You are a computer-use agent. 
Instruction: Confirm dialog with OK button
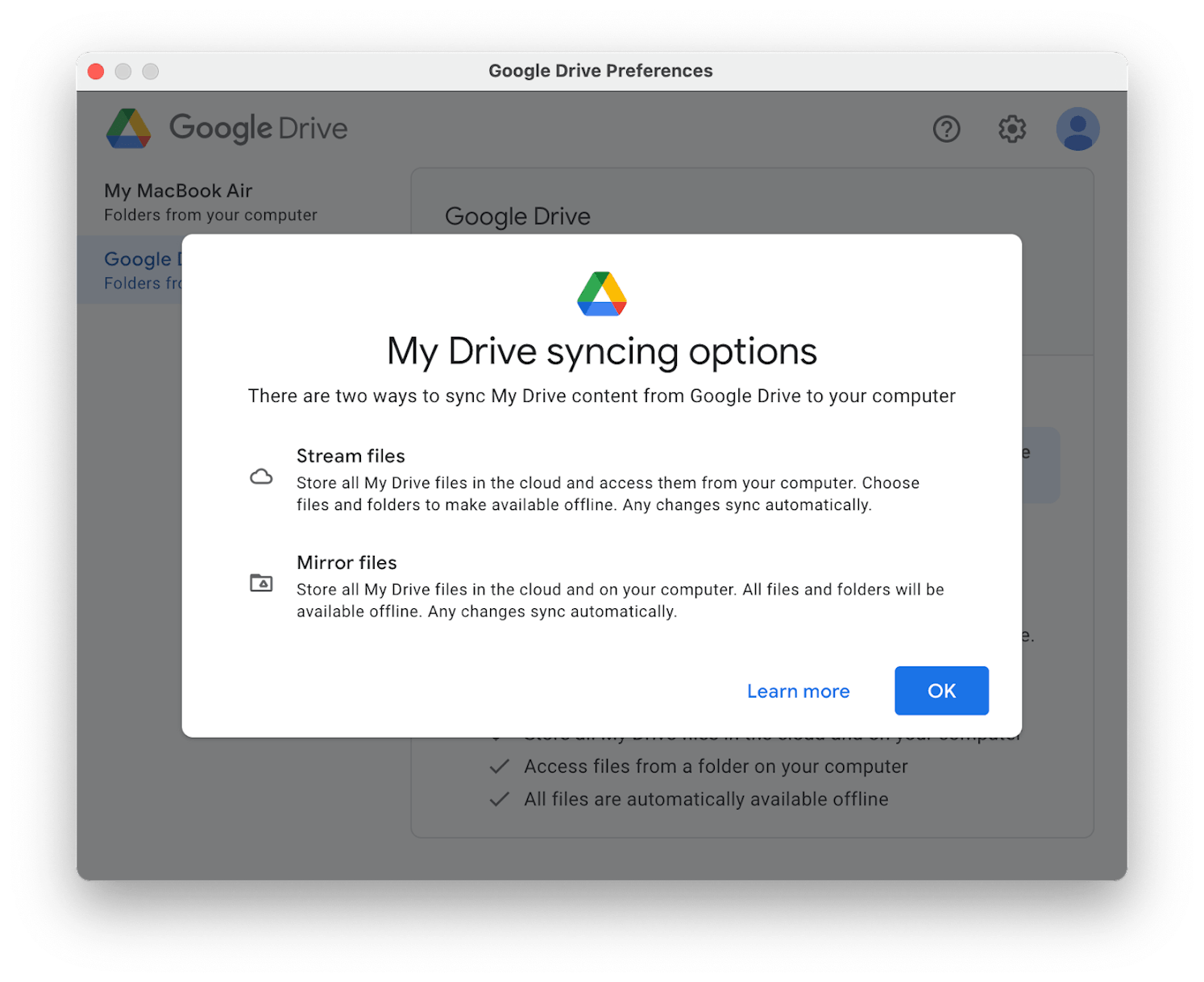pyautogui.click(x=940, y=690)
